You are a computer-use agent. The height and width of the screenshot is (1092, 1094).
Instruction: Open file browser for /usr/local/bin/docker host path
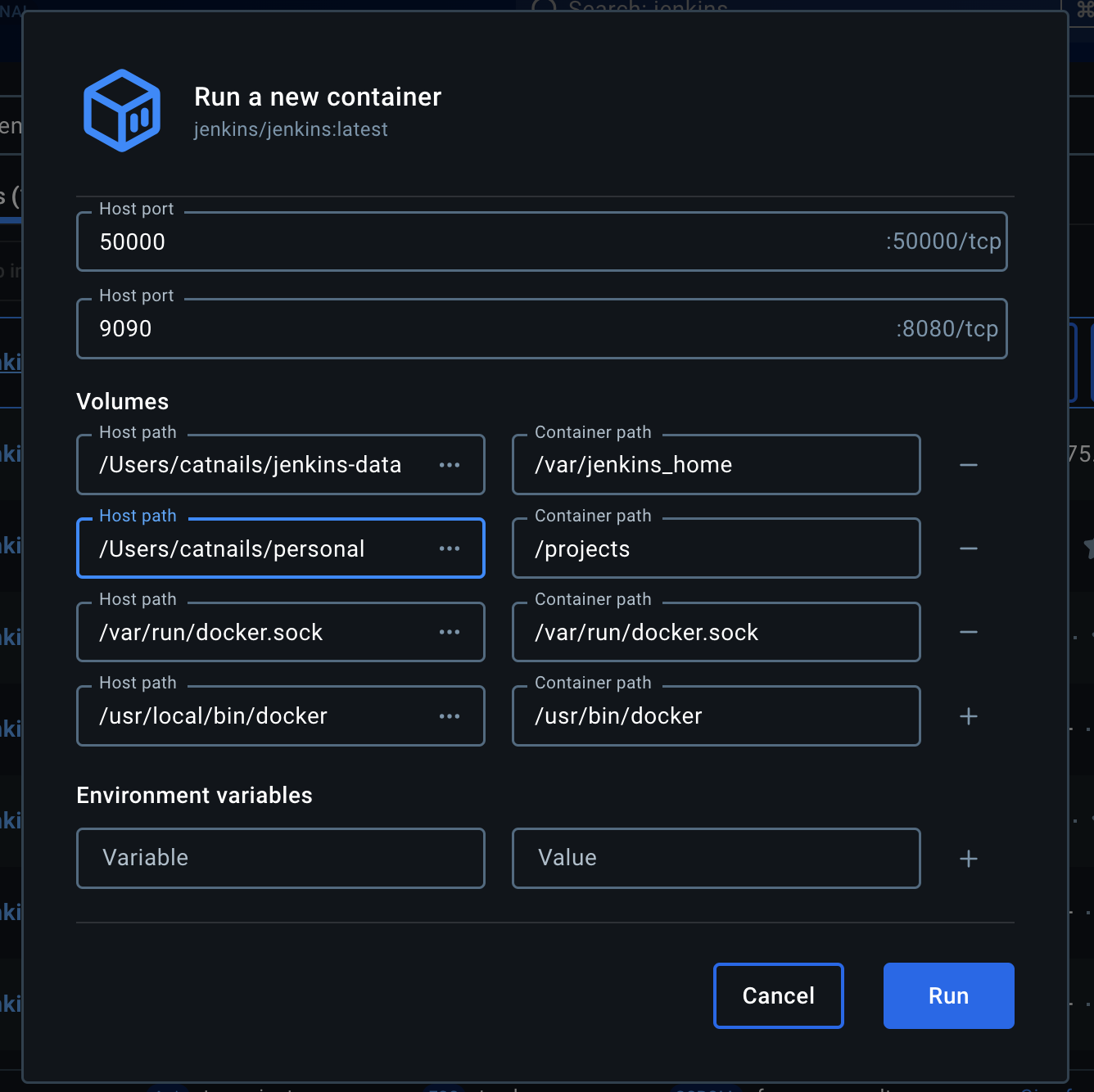click(x=450, y=716)
